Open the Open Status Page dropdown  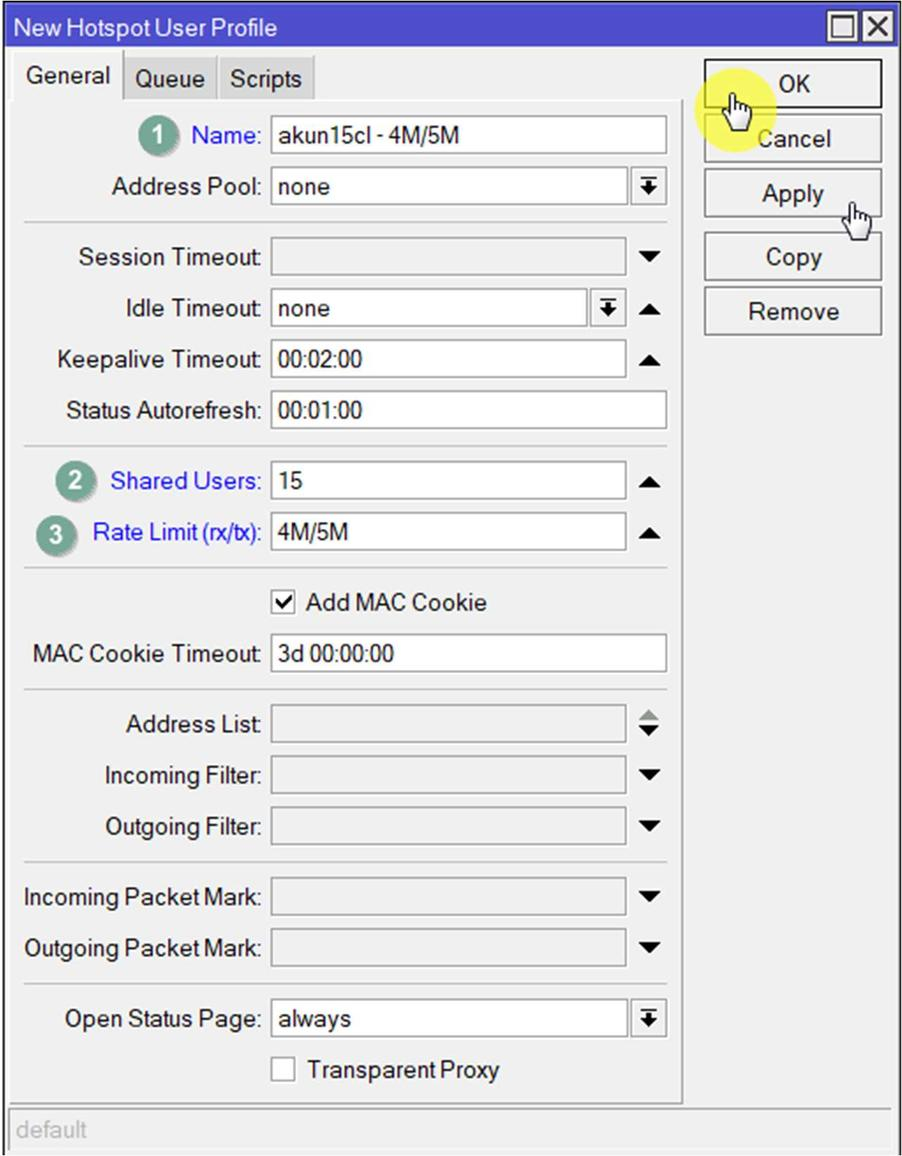tap(649, 1019)
